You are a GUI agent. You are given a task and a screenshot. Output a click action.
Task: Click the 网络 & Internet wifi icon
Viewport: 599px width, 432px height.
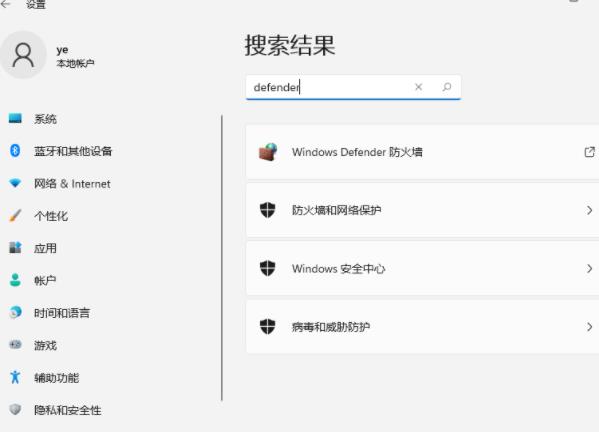(x=15, y=183)
